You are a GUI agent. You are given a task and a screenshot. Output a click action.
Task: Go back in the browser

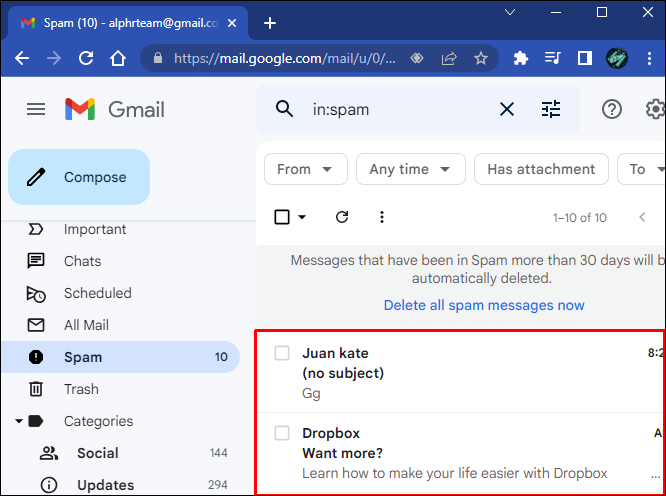[x=22, y=58]
